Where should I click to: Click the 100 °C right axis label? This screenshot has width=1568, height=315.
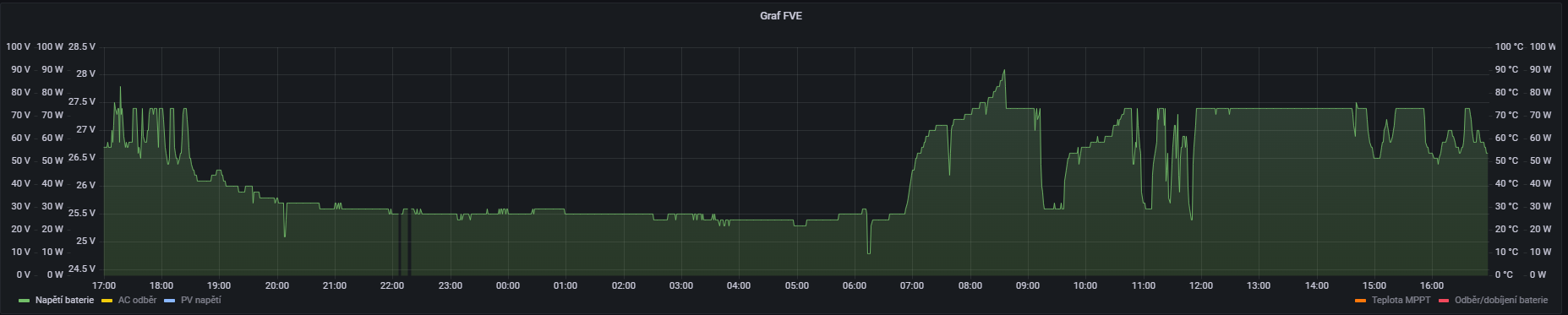point(1509,46)
